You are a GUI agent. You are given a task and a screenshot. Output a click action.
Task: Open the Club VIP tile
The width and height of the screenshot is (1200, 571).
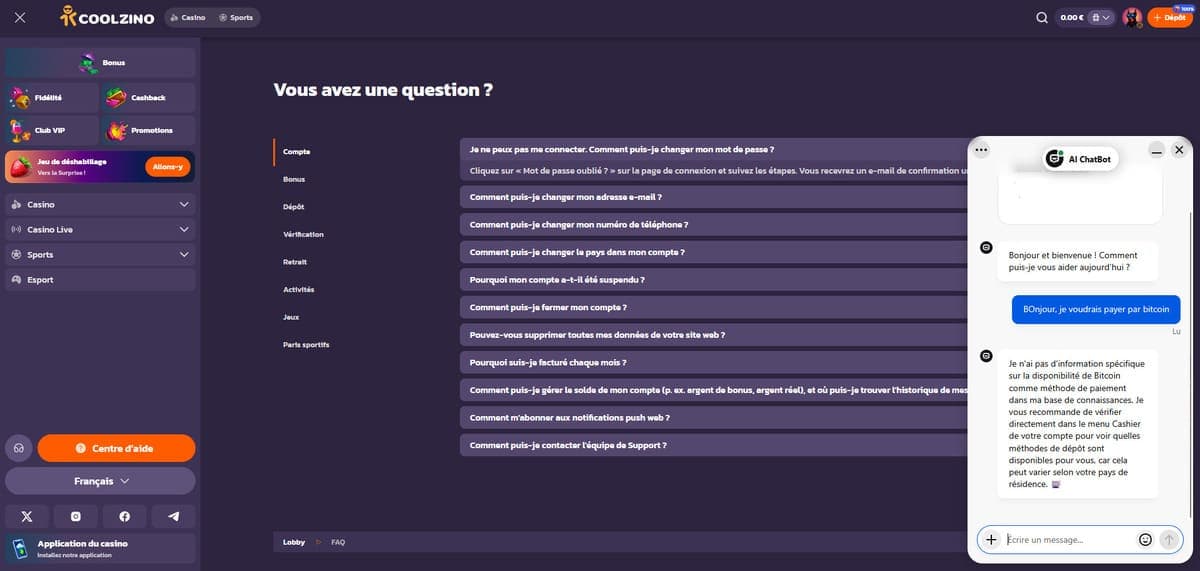pyautogui.click(x=51, y=130)
